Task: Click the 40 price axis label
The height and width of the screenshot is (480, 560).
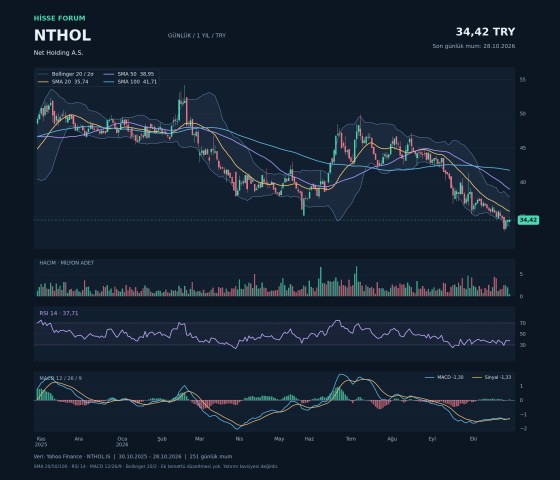Action: pos(522,182)
